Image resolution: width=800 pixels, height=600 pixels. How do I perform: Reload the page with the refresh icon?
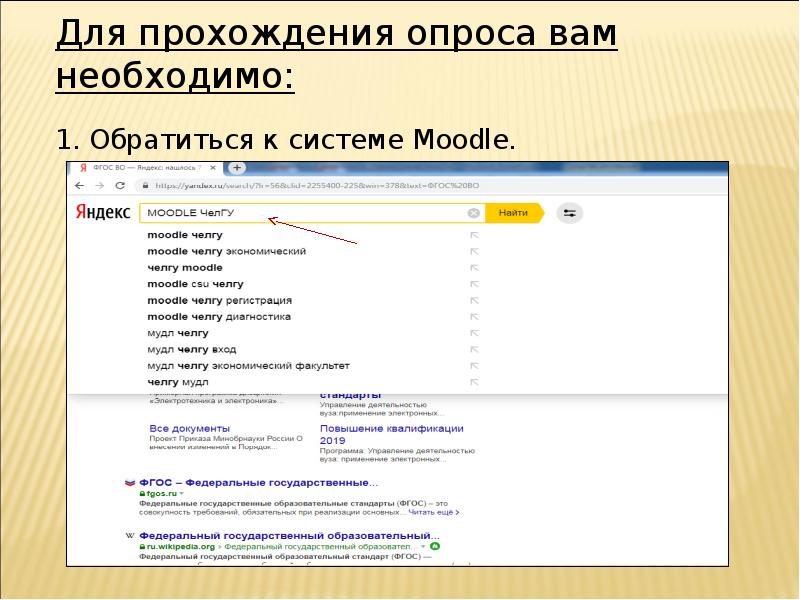(120, 185)
